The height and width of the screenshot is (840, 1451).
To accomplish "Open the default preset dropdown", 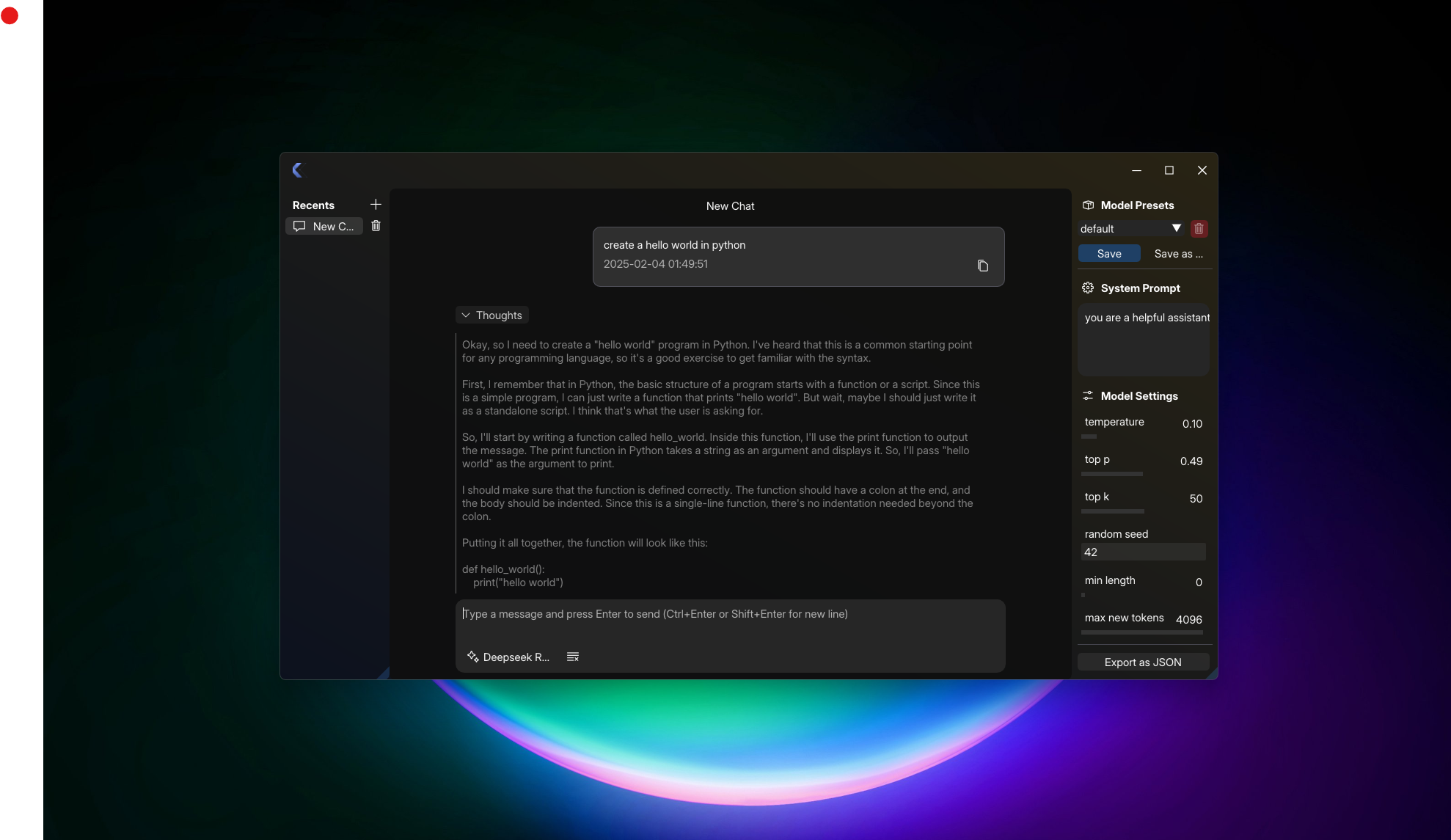I will [1130, 229].
